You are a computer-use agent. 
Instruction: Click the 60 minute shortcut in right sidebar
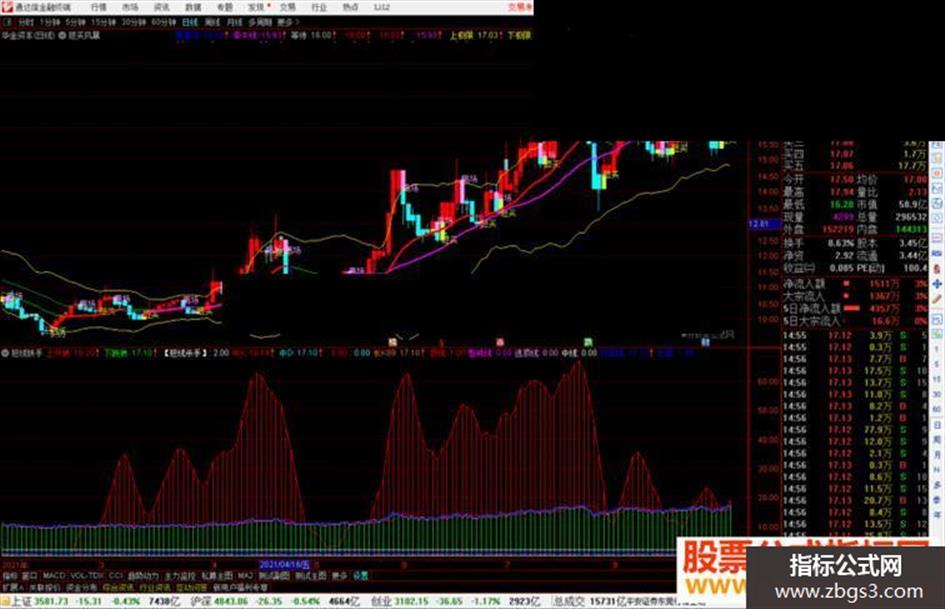pyautogui.click(x=937, y=409)
